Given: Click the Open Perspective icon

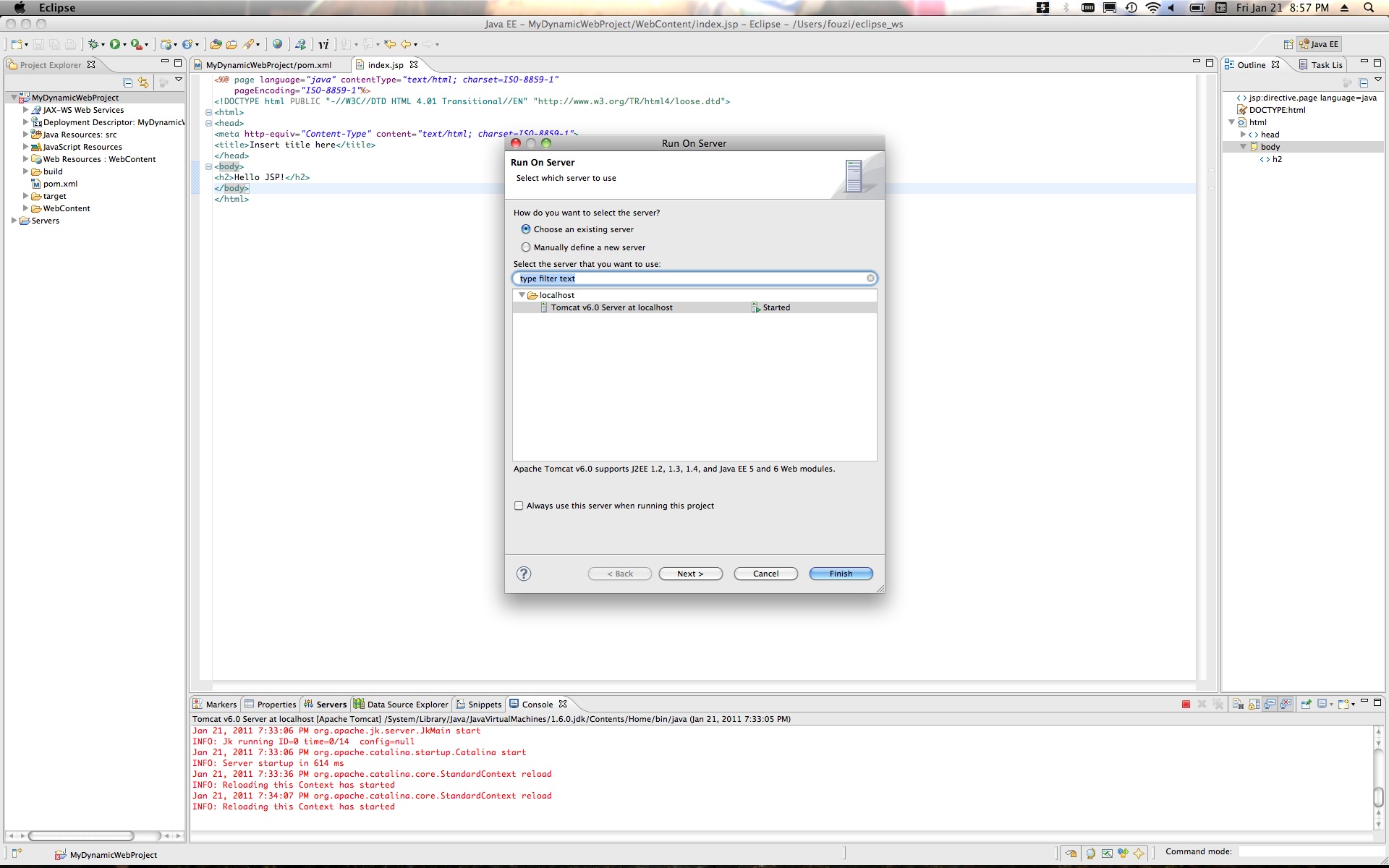Looking at the screenshot, I should pos(1288,44).
